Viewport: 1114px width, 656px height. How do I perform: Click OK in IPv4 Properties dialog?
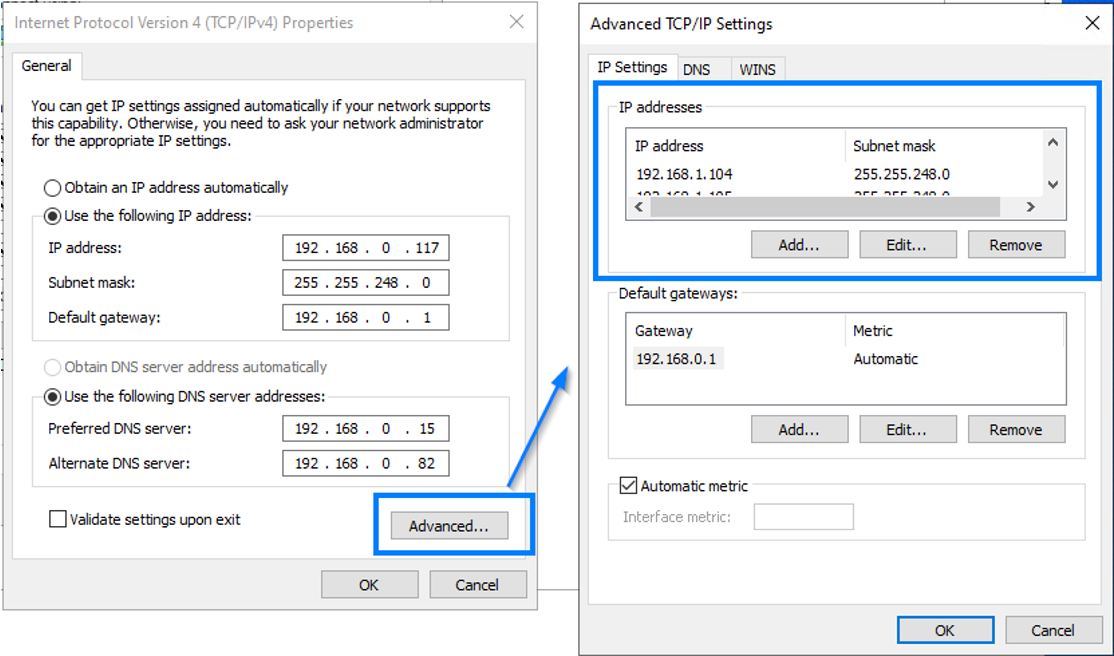coord(369,584)
